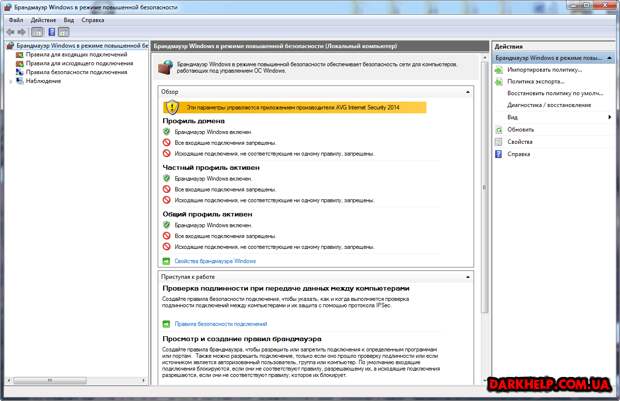Screen dimensions: 620x401
Task: Click Диагностика / восстановление action
Action: (x=549, y=105)
